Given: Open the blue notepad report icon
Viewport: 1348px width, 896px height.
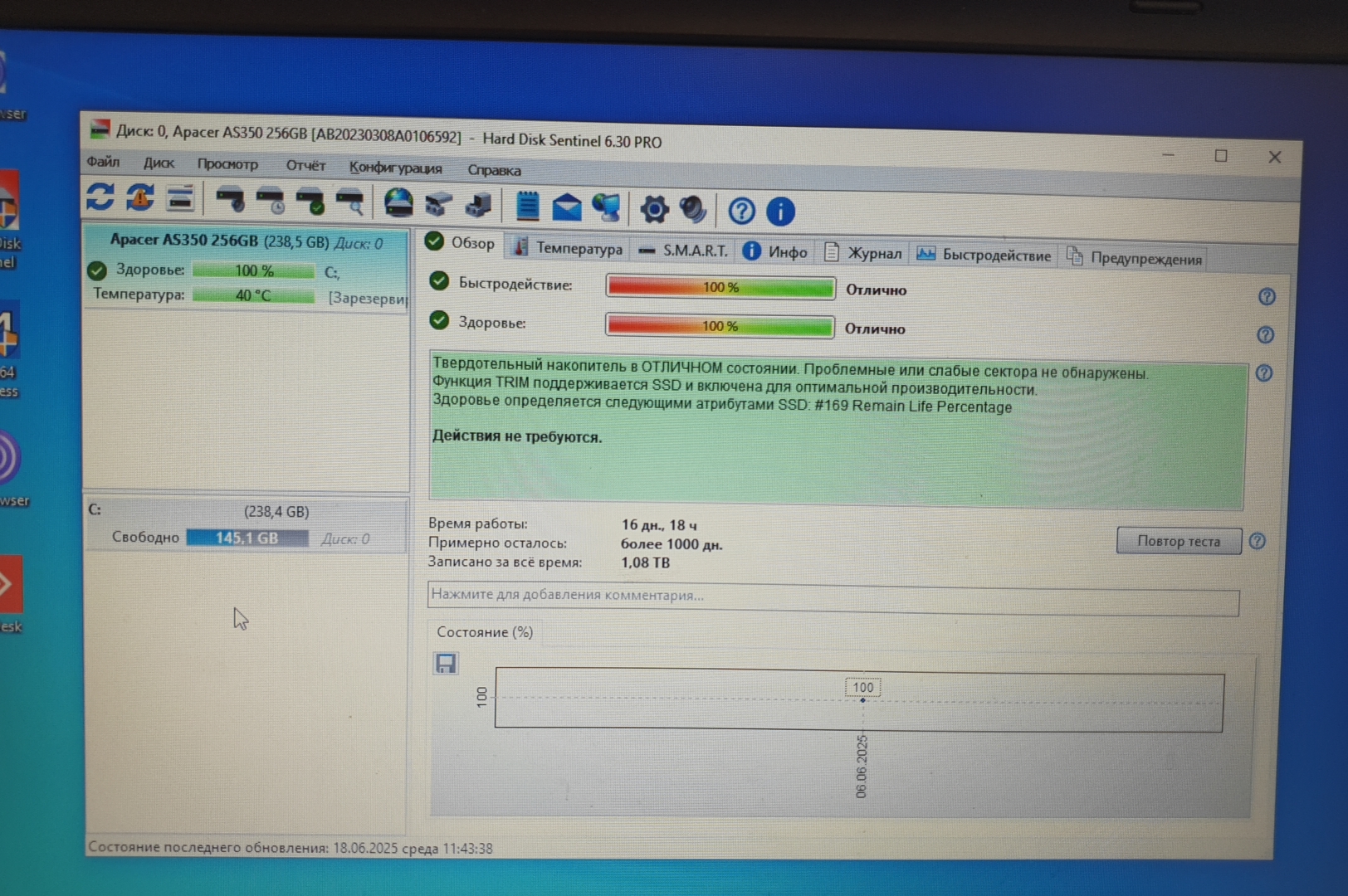Looking at the screenshot, I should pyautogui.click(x=528, y=206).
